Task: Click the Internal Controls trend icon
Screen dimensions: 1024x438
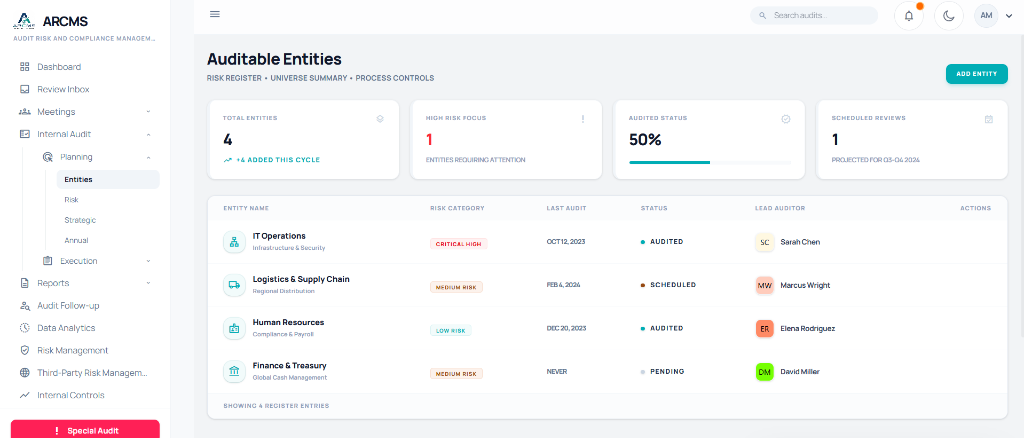Action: 25,395
